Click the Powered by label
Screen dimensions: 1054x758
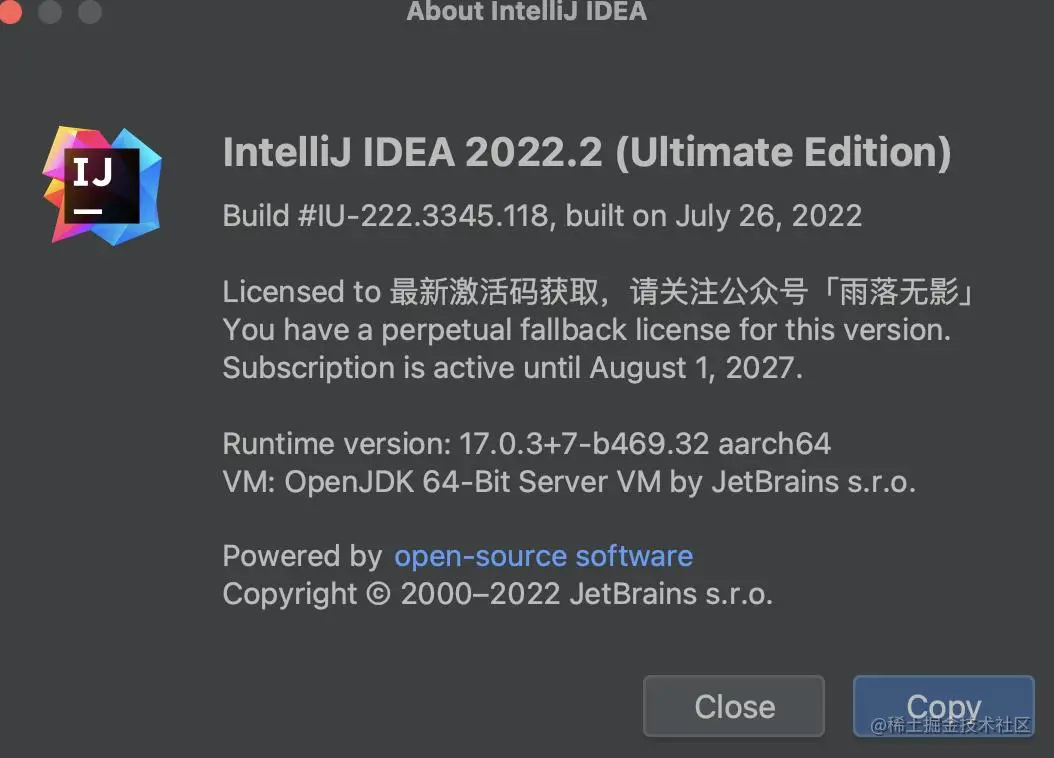pyautogui.click(x=302, y=556)
